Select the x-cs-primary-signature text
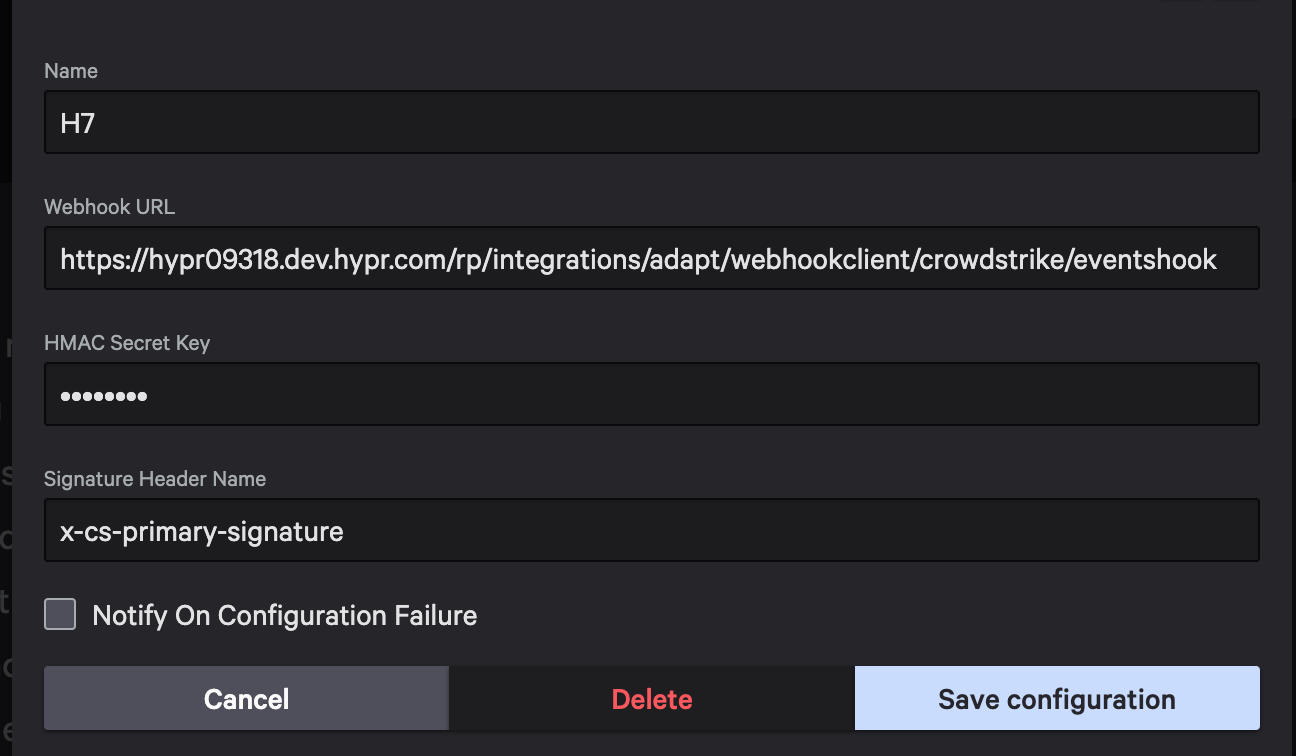This screenshot has height=756, width=1296. point(200,530)
